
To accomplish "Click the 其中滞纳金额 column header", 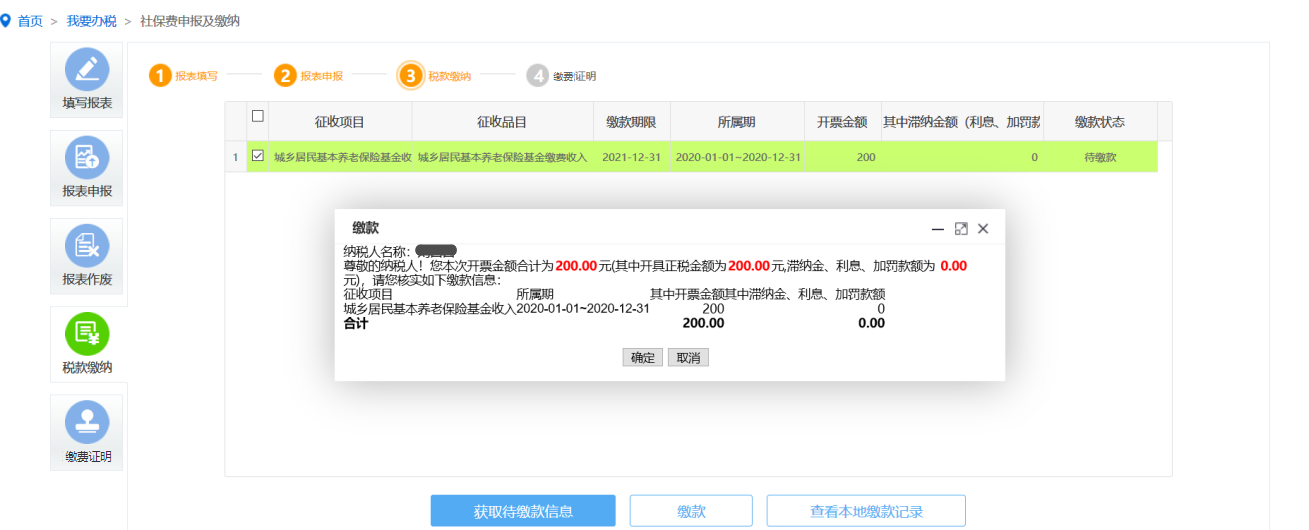I will pyautogui.click(x=962, y=122).
